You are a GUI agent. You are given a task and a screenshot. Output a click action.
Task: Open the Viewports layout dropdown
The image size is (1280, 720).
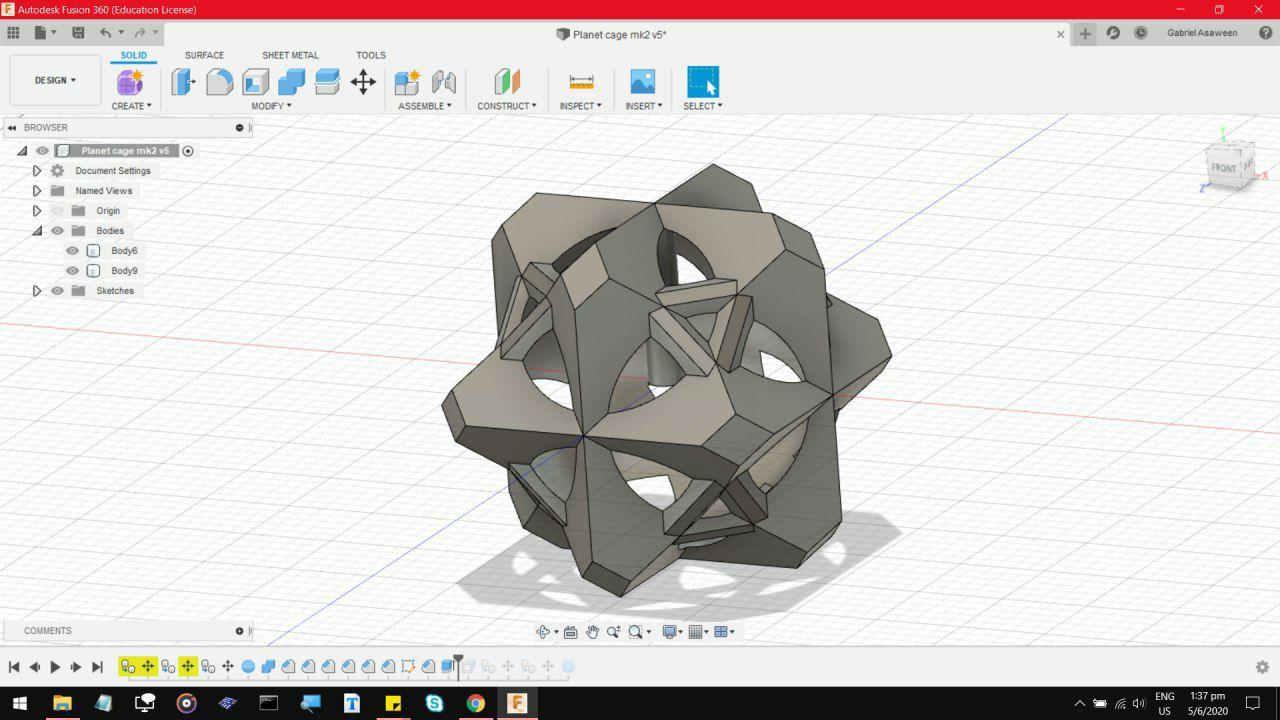click(725, 632)
